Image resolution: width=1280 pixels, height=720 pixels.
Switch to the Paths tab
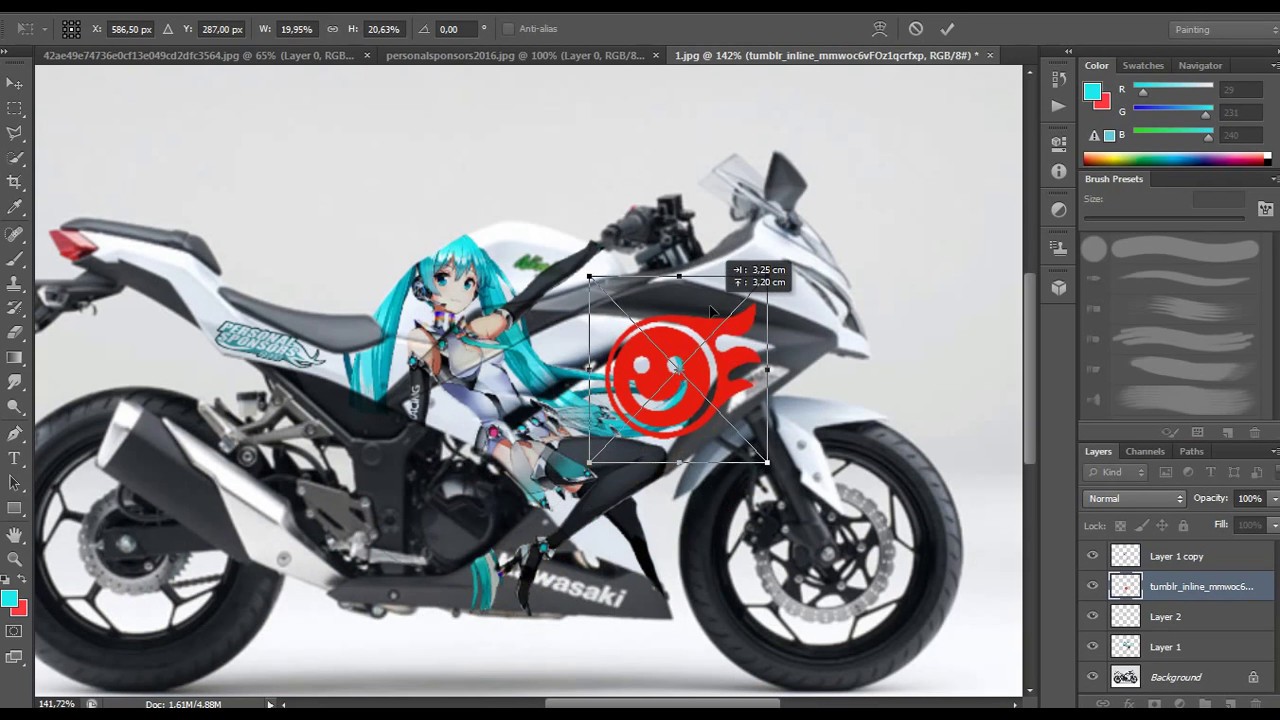pos(1191,451)
